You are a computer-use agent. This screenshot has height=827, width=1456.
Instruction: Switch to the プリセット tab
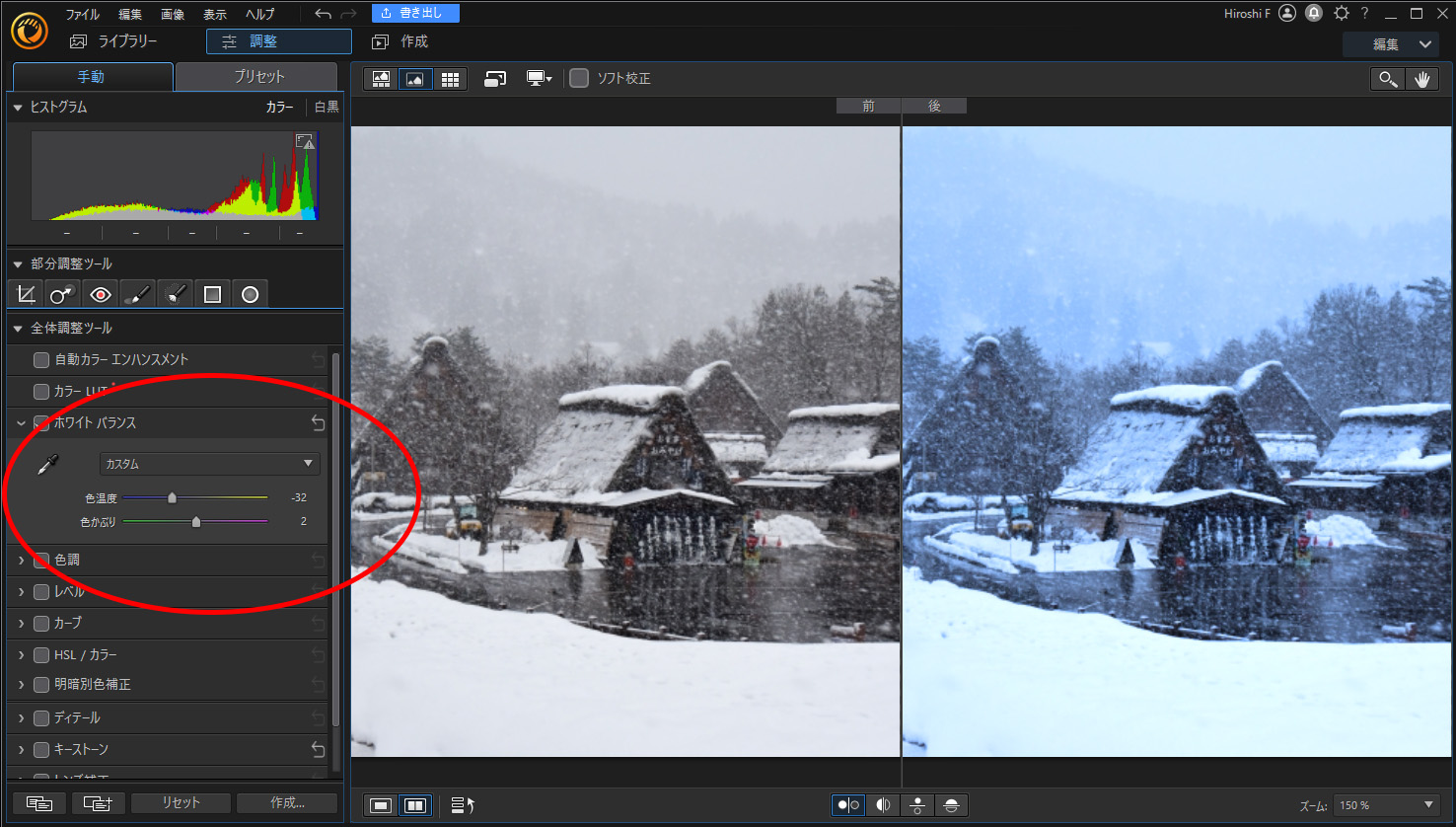pyautogui.click(x=256, y=77)
